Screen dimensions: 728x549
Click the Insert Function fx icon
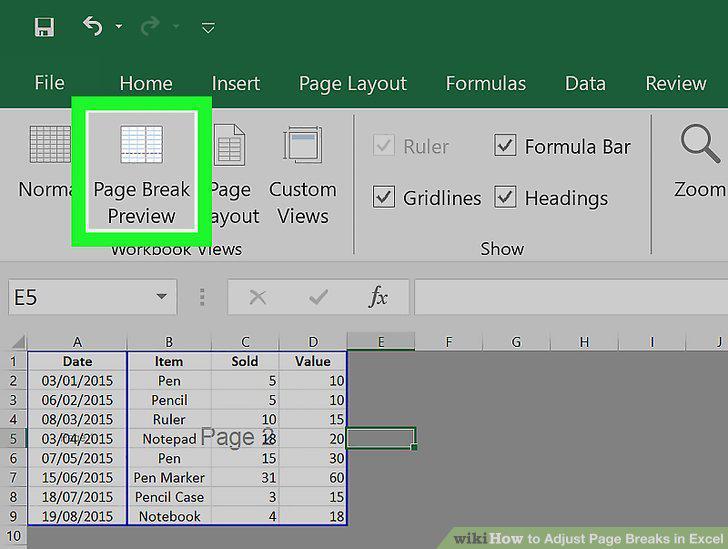(x=378, y=297)
